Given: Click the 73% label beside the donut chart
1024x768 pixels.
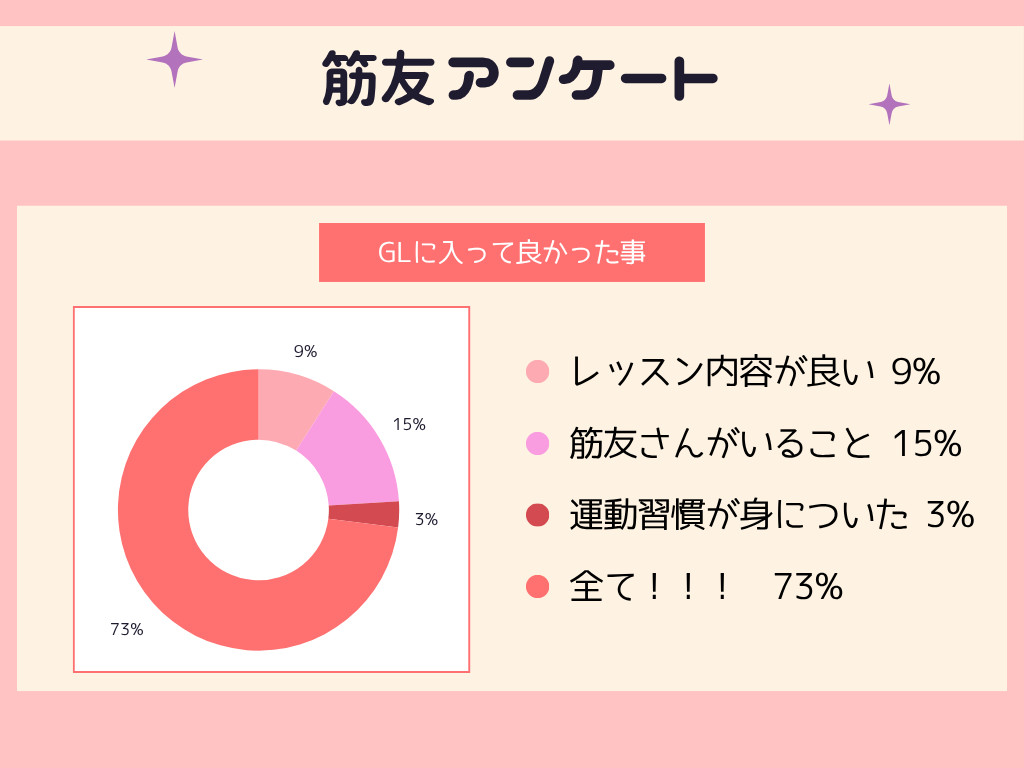Looking at the screenshot, I should pyautogui.click(x=127, y=629).
